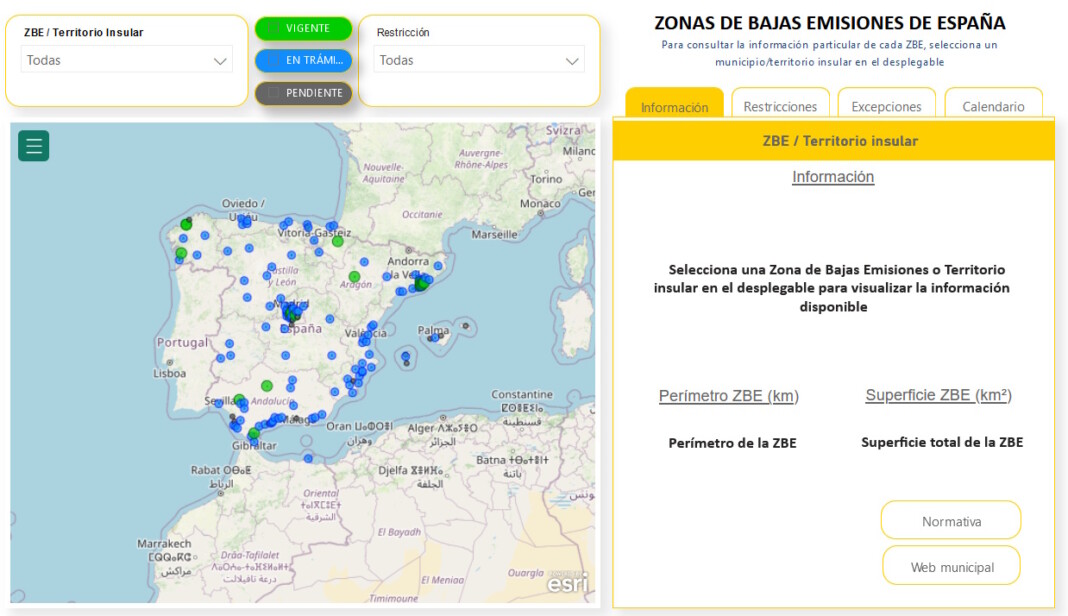Open the map layers menu
1068x616 pixels.
point(33,145)
